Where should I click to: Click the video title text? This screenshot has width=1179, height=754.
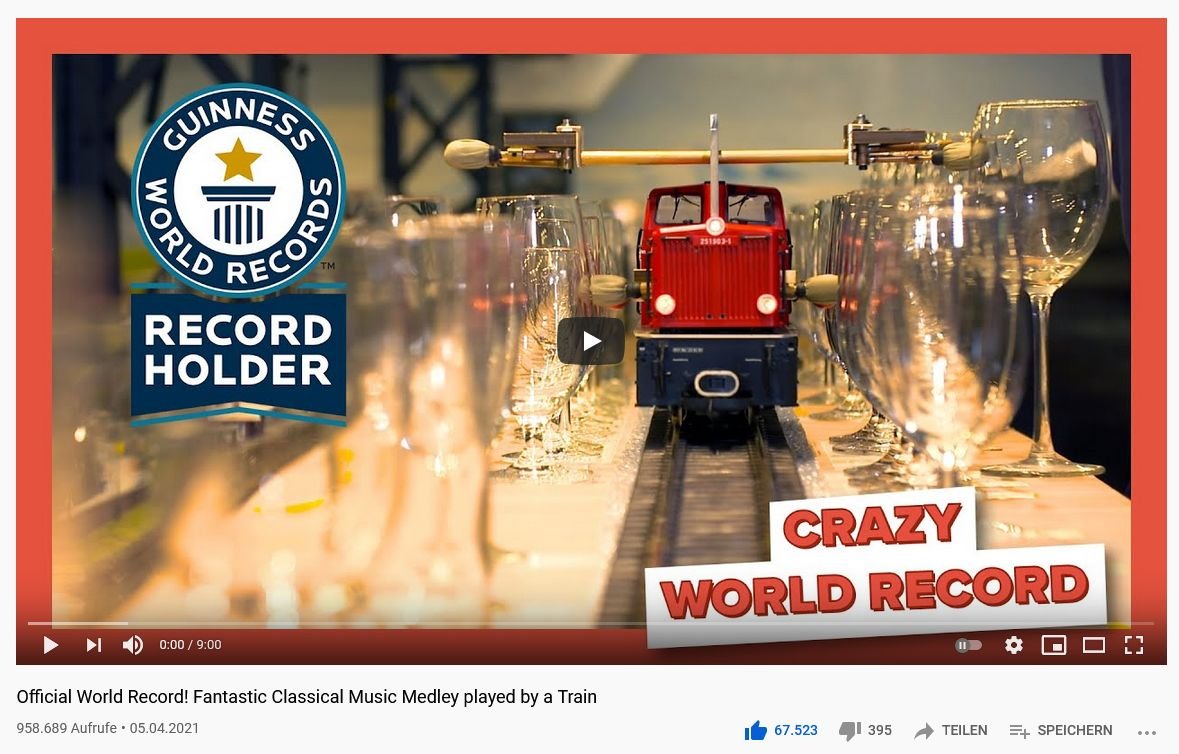click(x=307, y=697)
